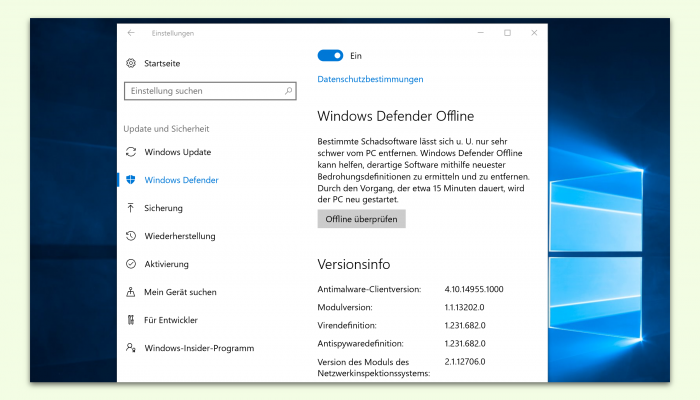Click the Antimalware-Clientversion label

(369, 289)
